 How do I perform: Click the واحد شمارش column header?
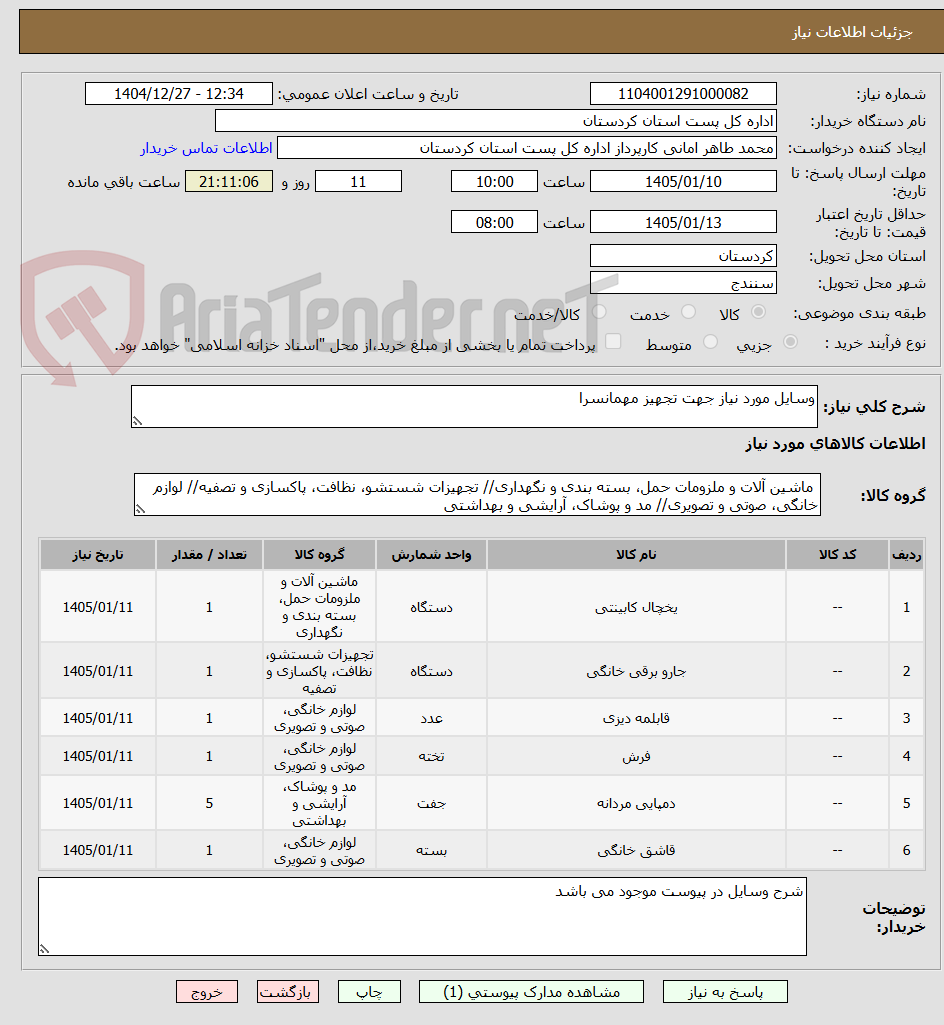[x=431, y=554]
